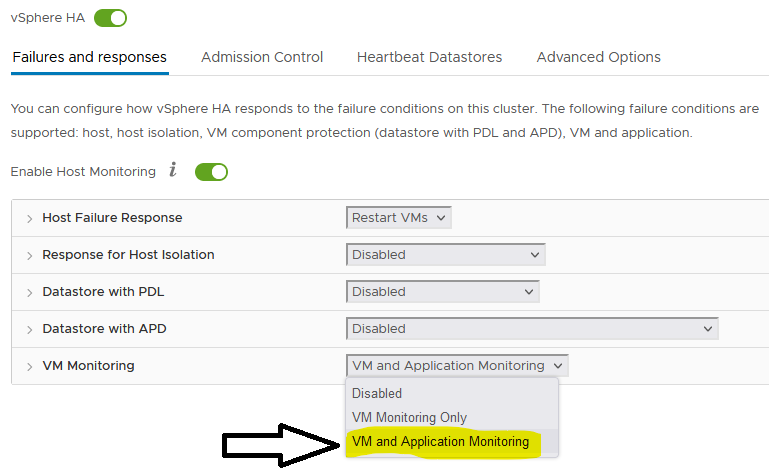The image size is (769, 472).
Task: Expand the VM Monitoring row
Action: (x=29, y=367)
